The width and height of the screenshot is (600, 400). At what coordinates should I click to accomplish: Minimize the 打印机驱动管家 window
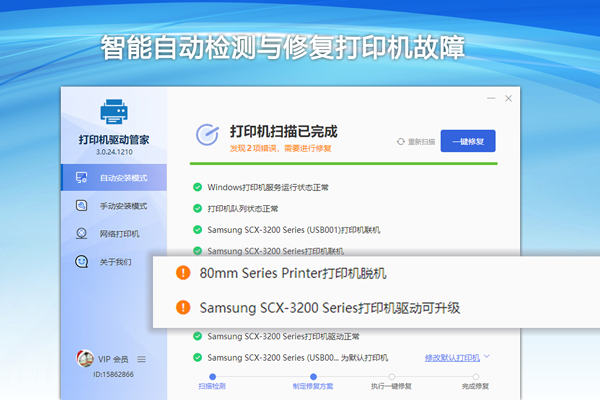coord(491,98)
